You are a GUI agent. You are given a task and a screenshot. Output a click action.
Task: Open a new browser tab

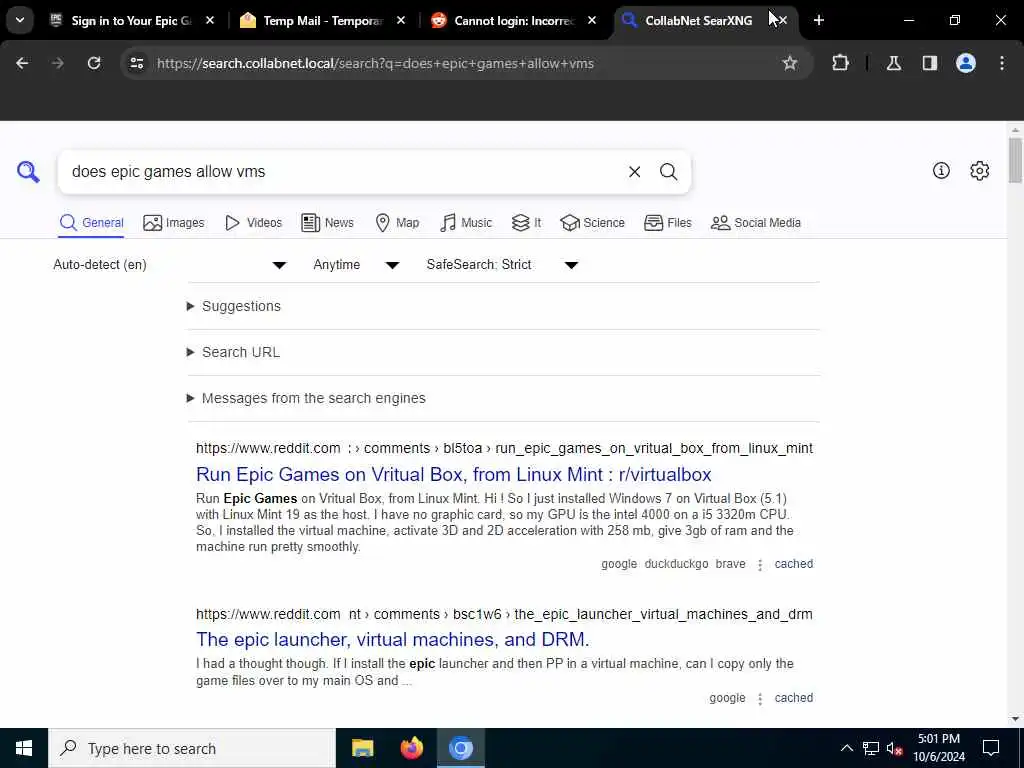(818, 20)
